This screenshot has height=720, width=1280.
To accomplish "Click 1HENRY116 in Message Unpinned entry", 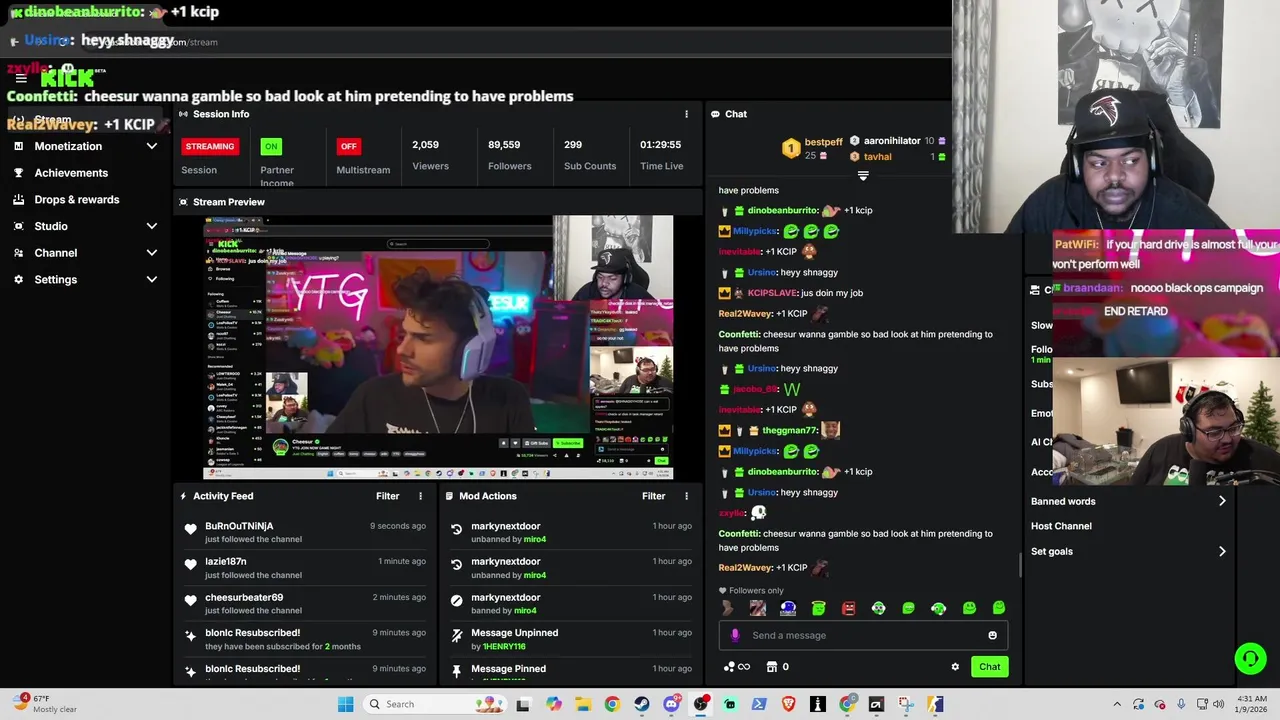I will (504, 646).
